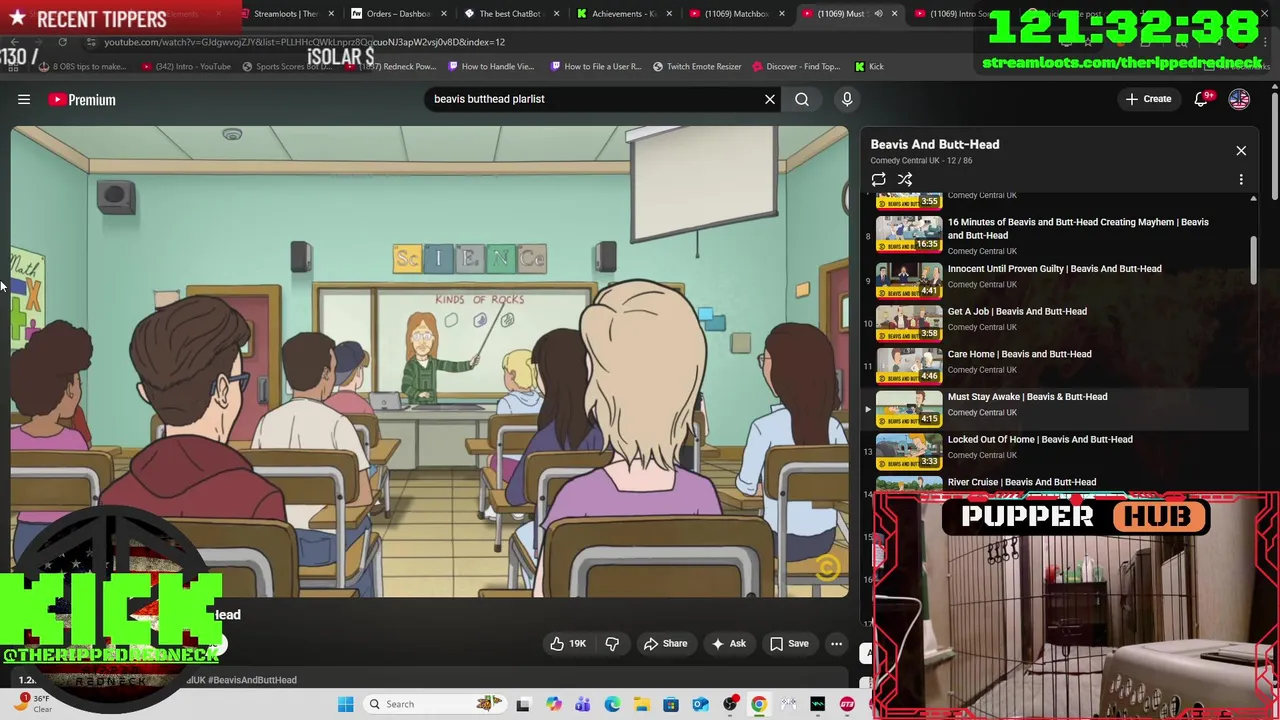This screenshot has width=1280, height=720.
Task: Open the weather widget showing 36°F
Action: click(x=32, y=704)
